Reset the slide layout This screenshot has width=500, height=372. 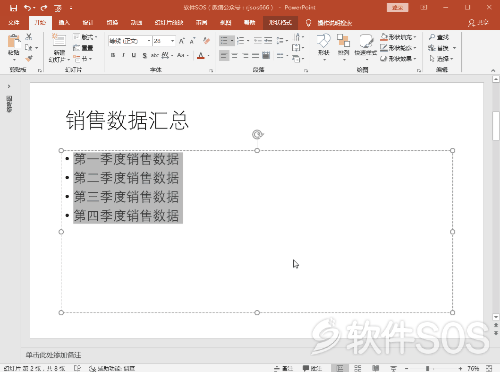point(83,48)
